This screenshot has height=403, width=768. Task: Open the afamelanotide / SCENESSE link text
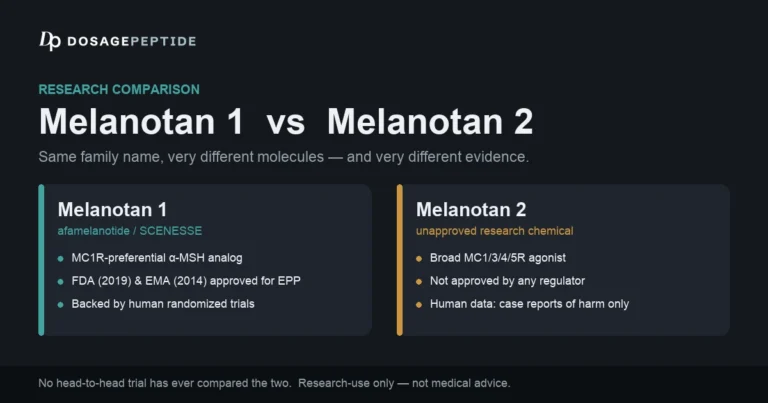click(130, 231)
